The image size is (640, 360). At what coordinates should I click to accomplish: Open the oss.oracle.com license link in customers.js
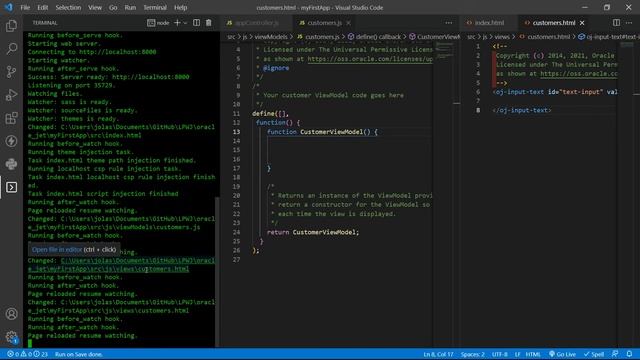[x=370, y=59]
